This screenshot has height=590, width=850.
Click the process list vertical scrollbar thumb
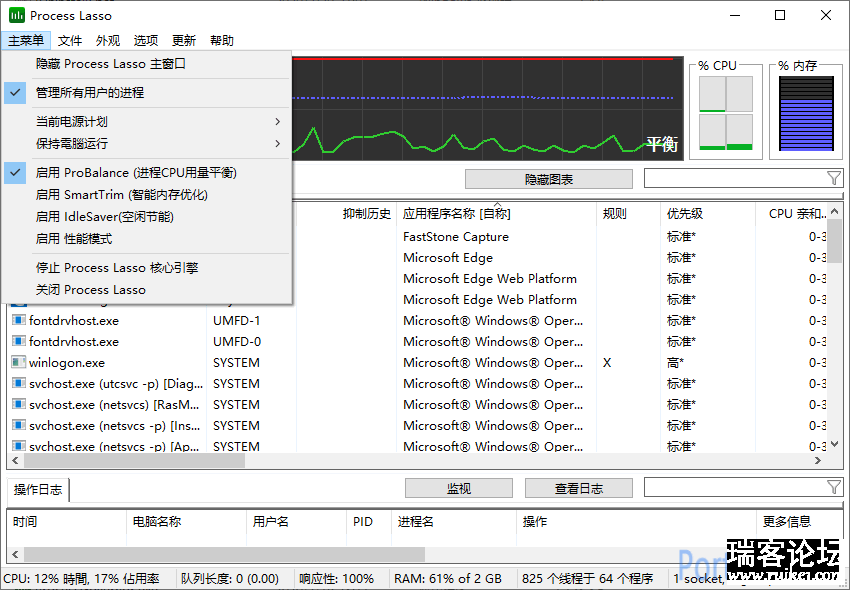[834, 241]
